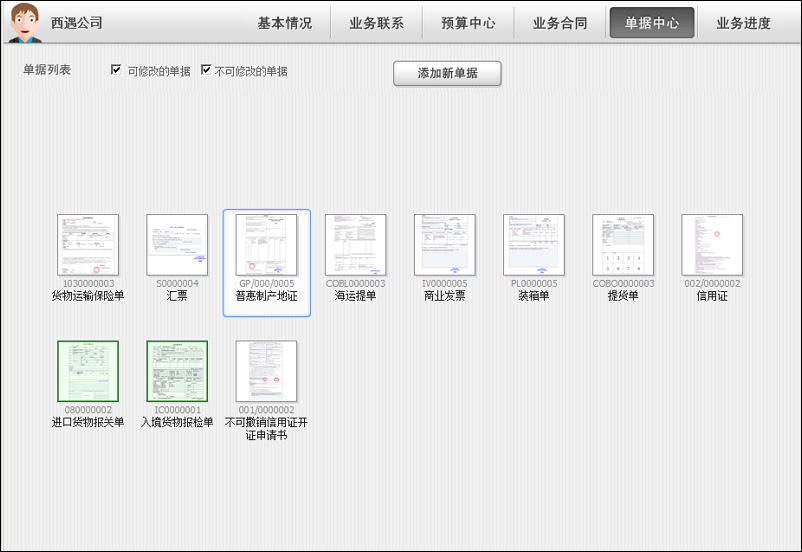The height and width of the screenshot is (552, 802).
Task: Uncheck the 可修改的单据 checkbox
Action: click(x=117, y=71)
